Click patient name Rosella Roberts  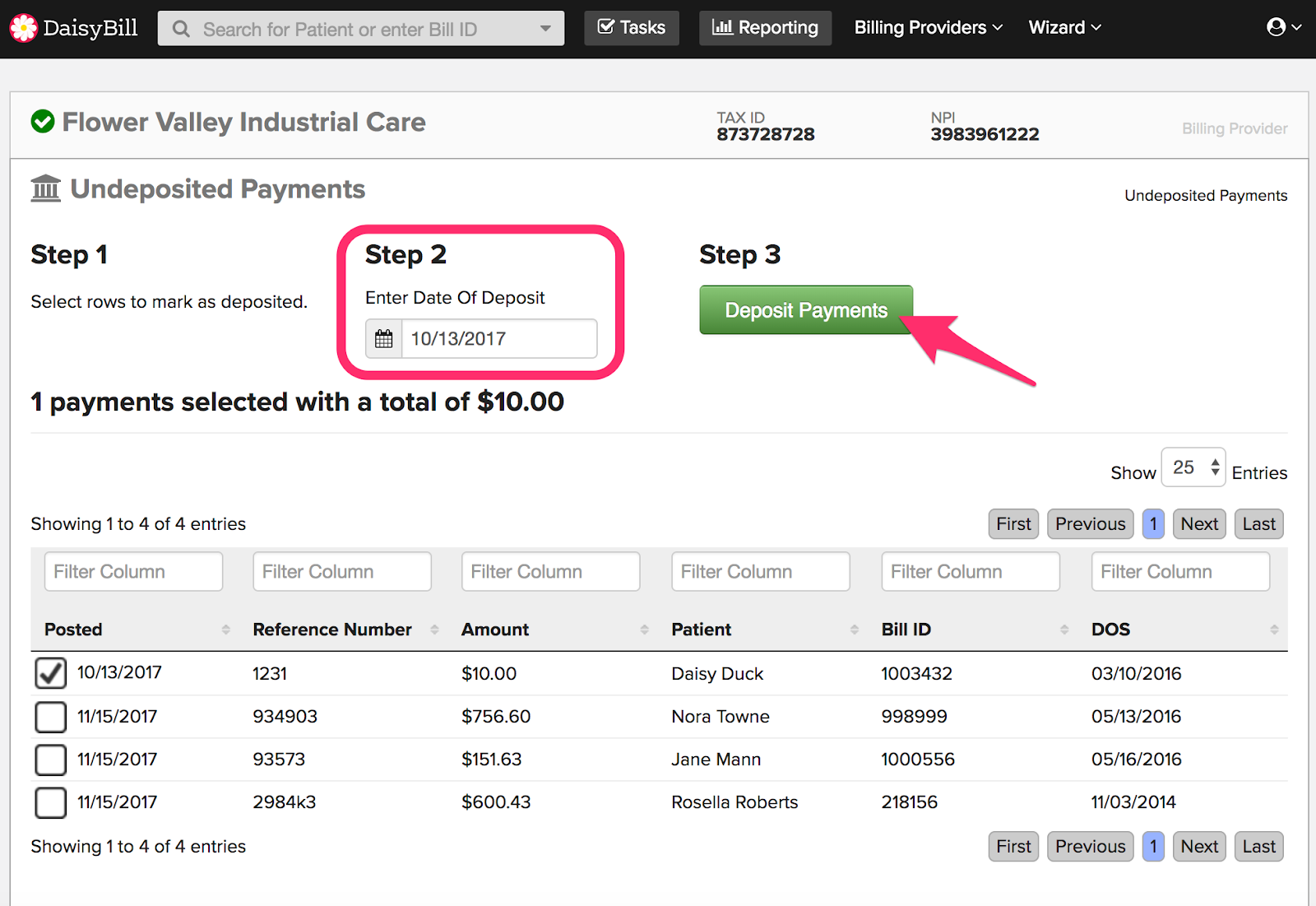pos(734,802)
